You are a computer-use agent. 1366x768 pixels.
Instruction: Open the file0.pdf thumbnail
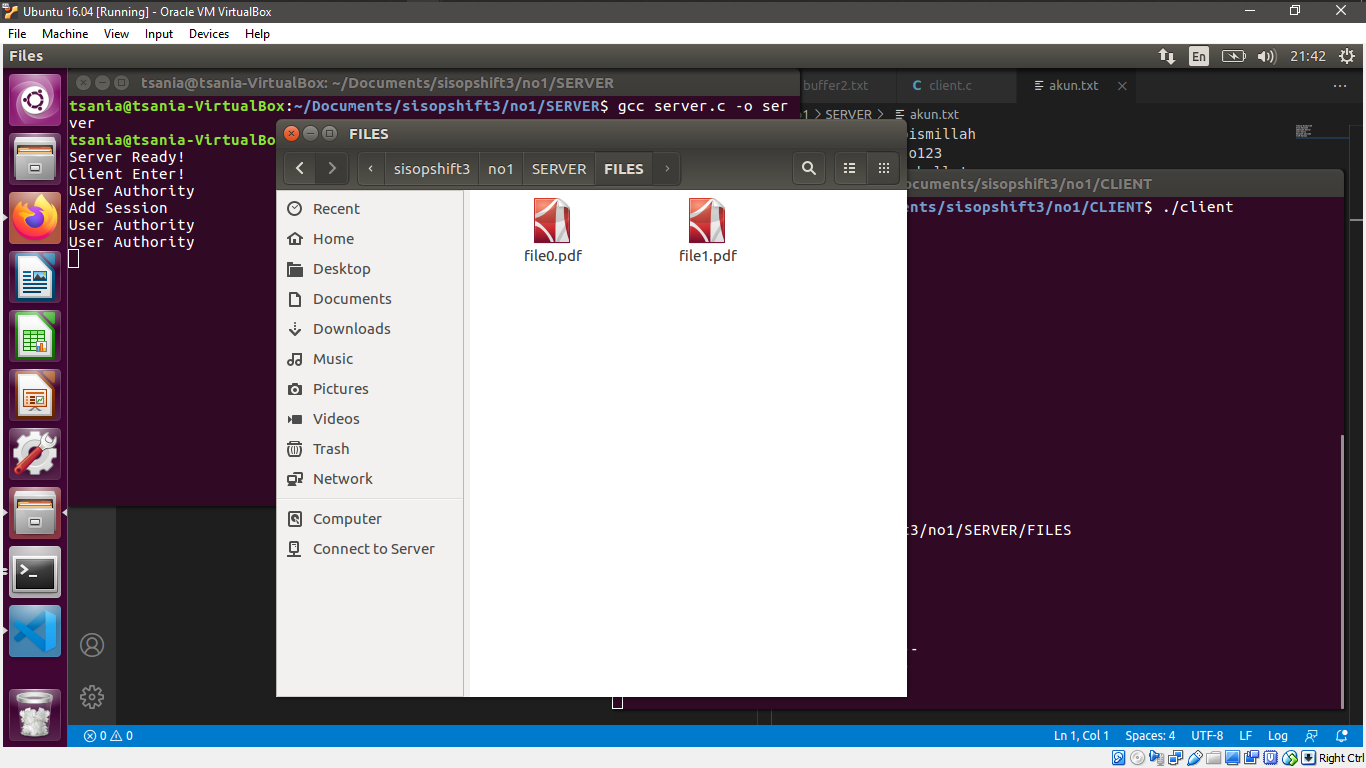(x=552, y=220)
